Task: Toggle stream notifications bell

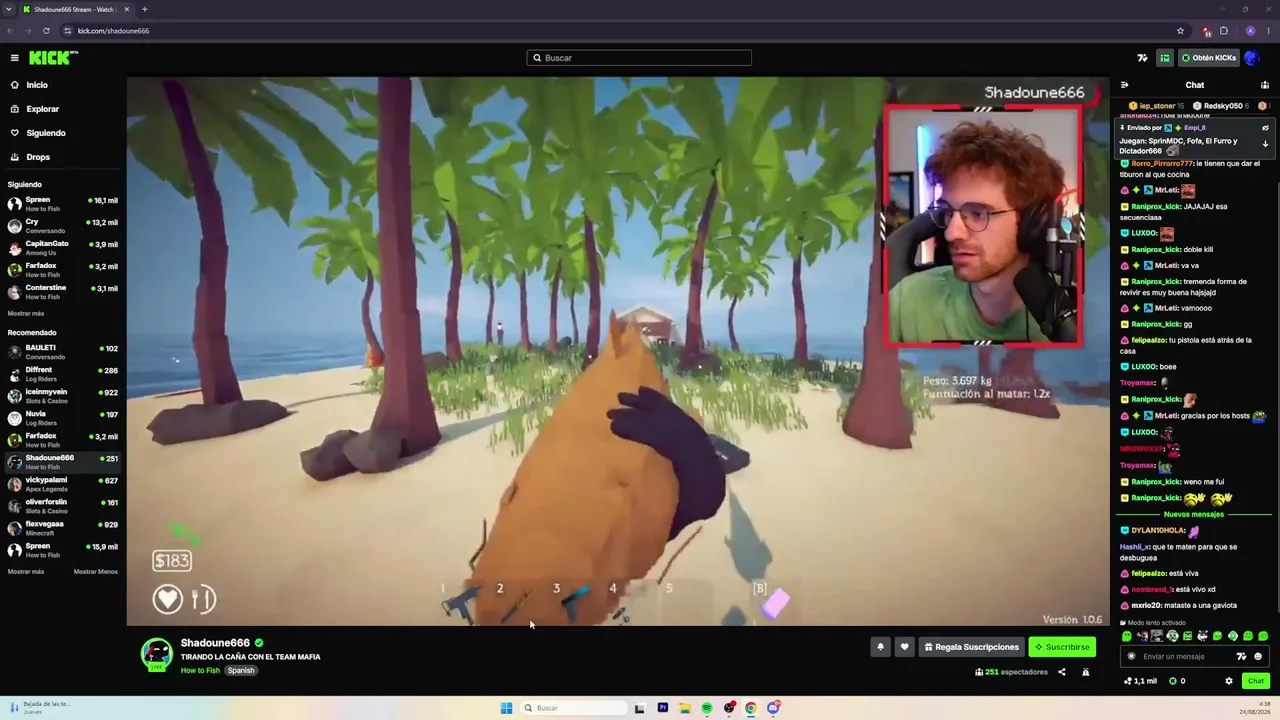Action: click(880, 647)
